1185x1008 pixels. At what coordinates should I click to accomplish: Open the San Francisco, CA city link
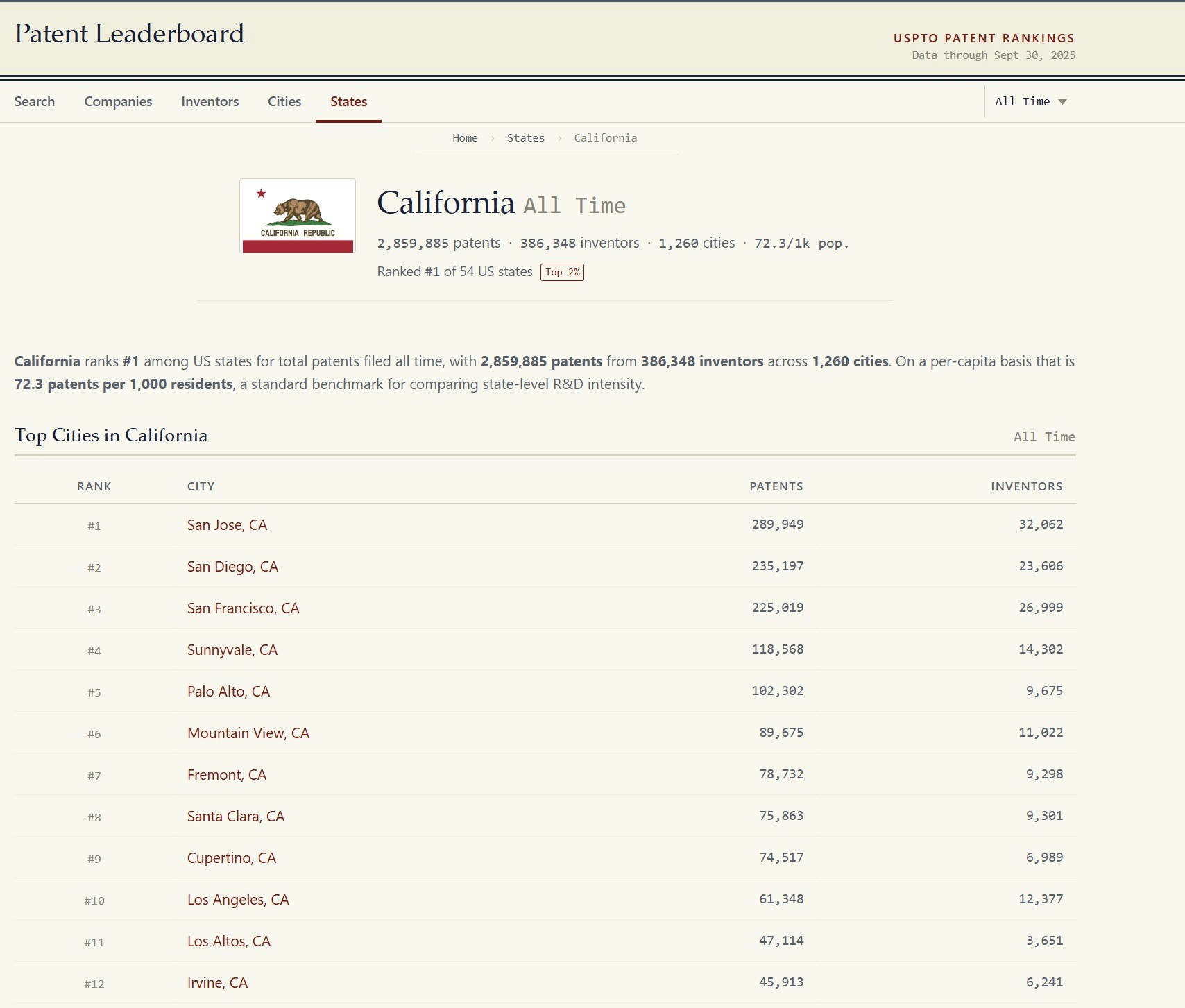click(x=243, y=608)
